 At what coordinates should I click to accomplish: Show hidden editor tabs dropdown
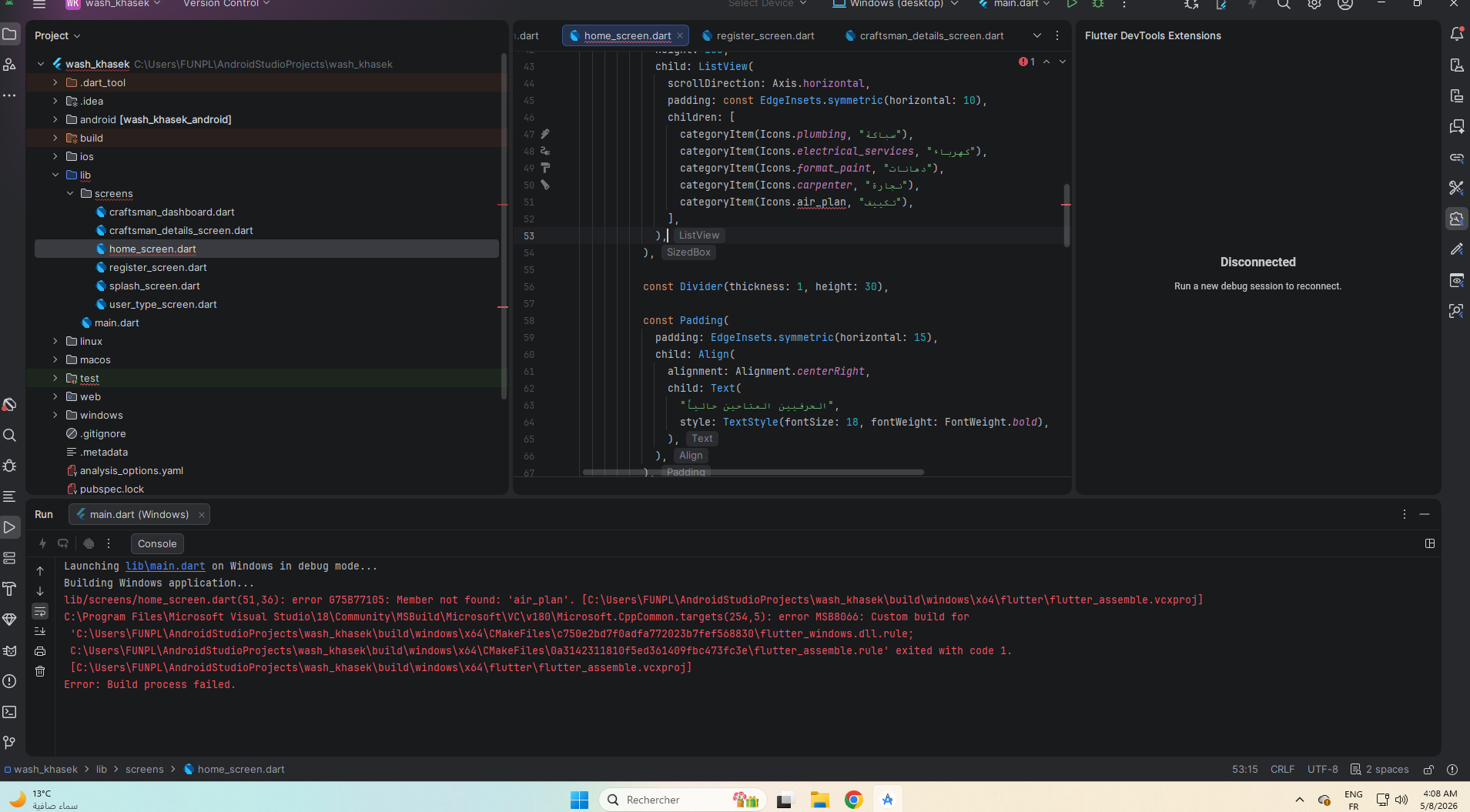tap(1036, 35)
